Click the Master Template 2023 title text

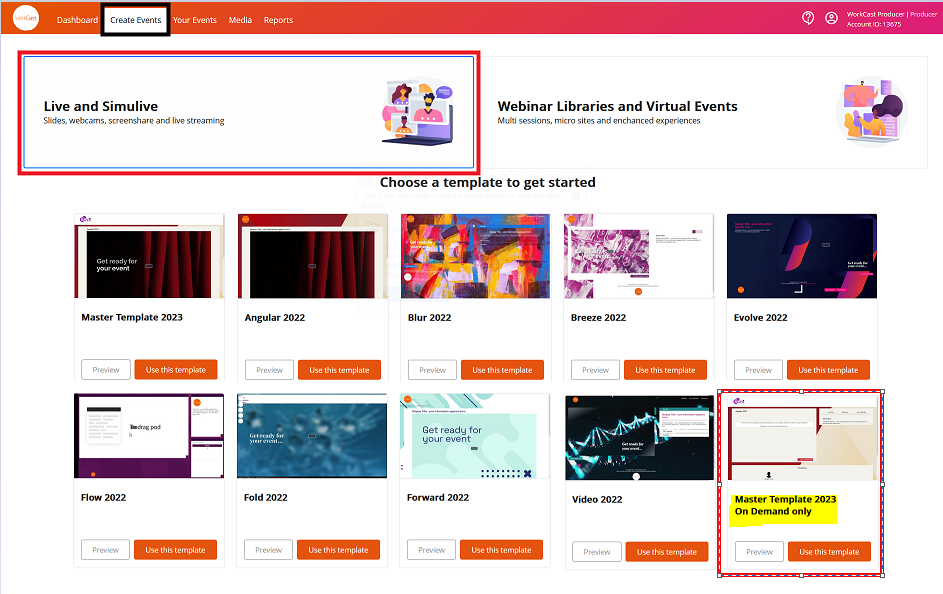click(132, 317)
